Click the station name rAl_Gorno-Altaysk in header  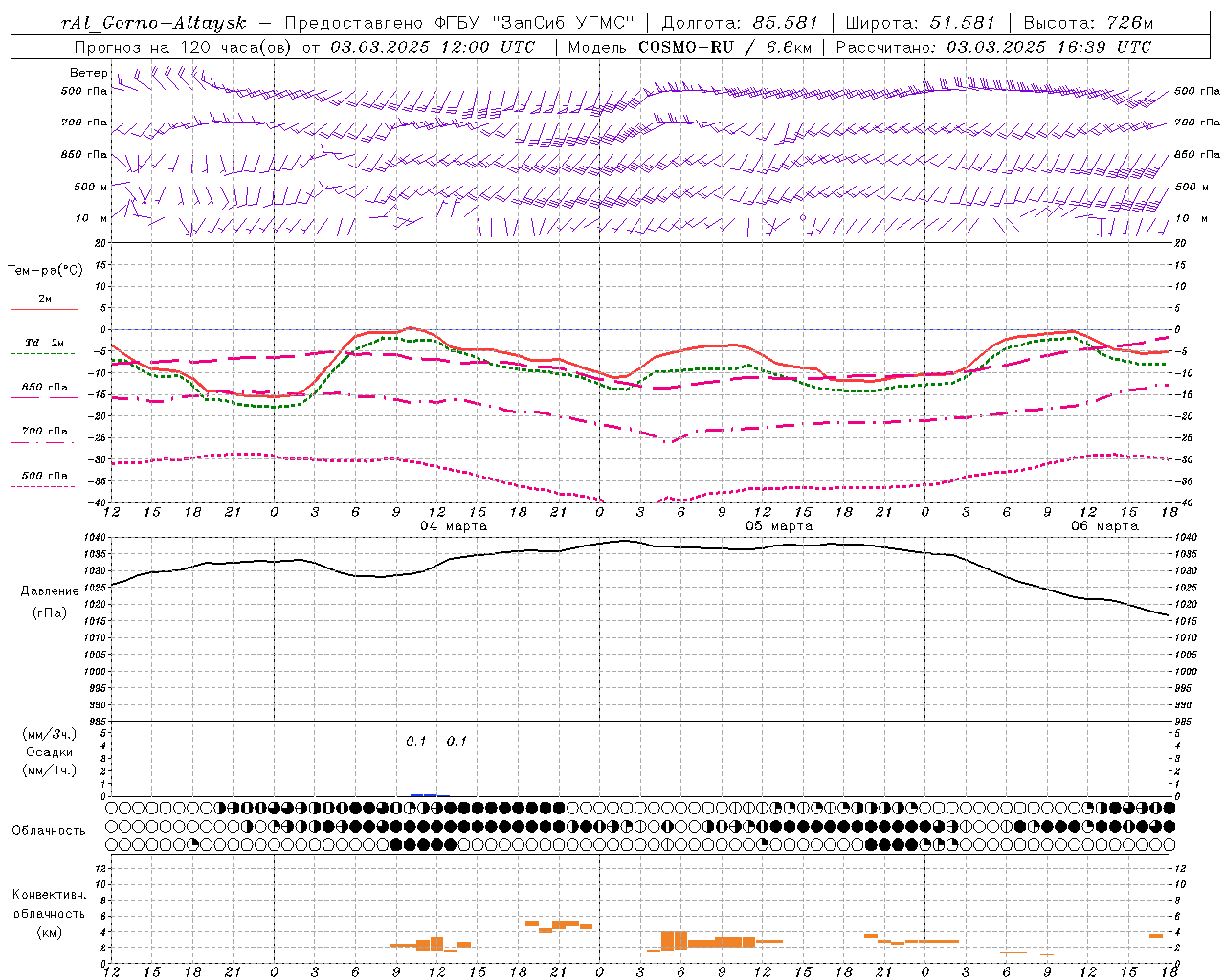pos(154,23)
